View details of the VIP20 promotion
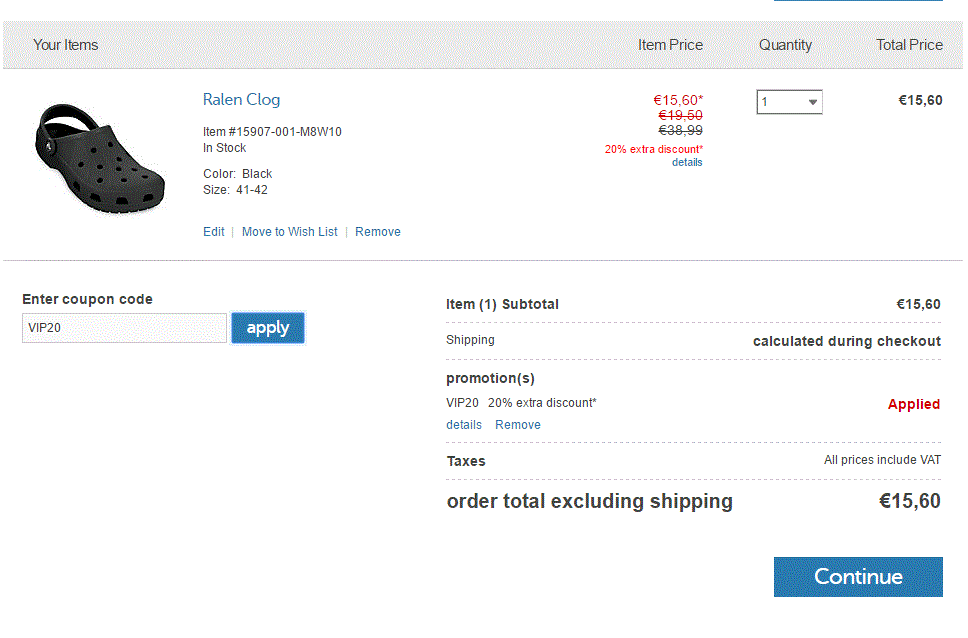 [x=464, y=425]
